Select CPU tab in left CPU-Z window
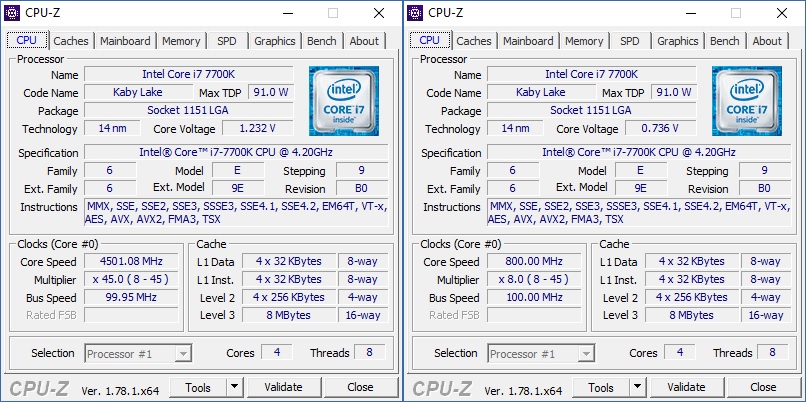Viewport: 806px width, 402px height. coord(27,40)
